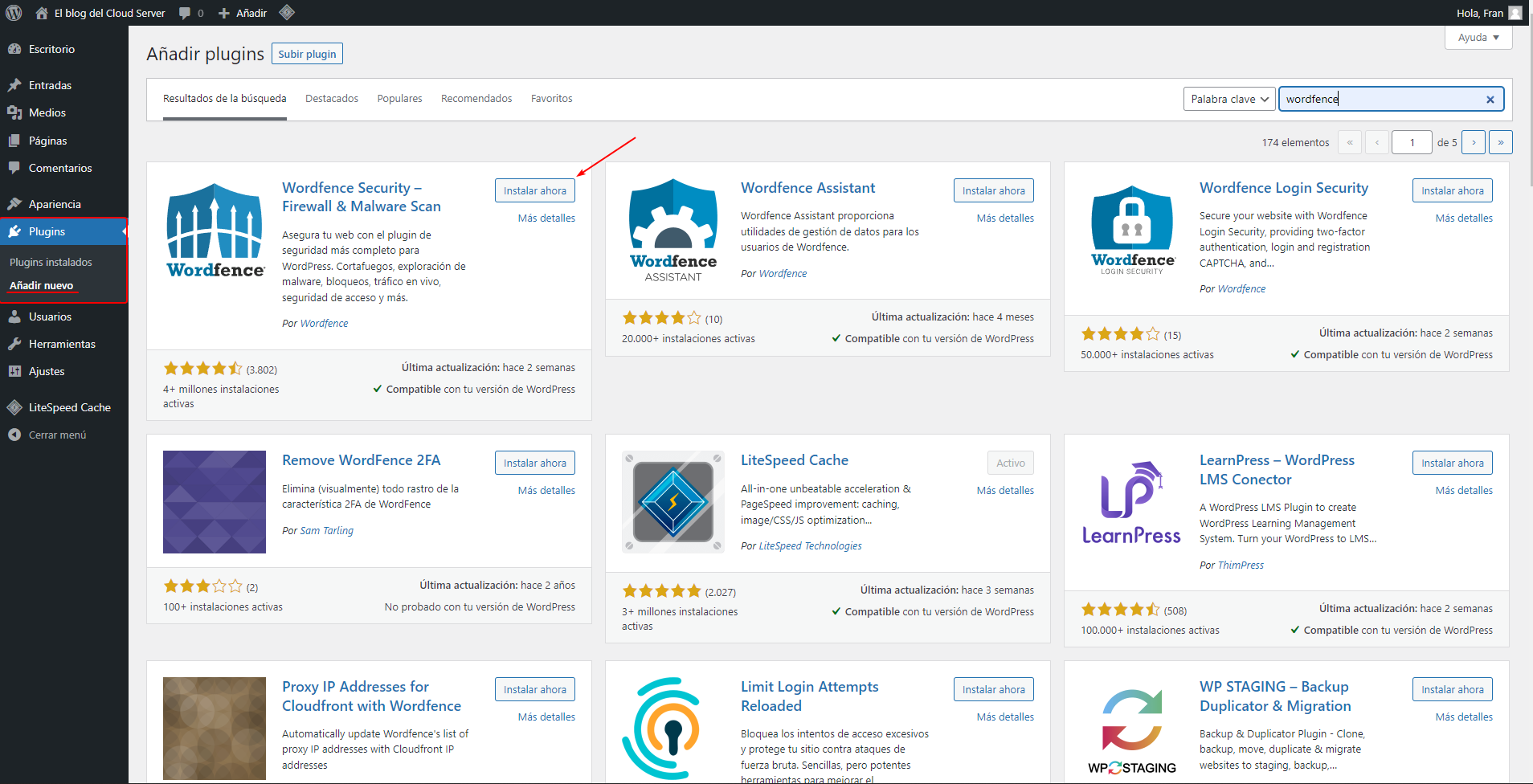Open the Wordfence Security – Firewall & Malware Scan title
1533x784 pixels.
(x=362, y=197)
